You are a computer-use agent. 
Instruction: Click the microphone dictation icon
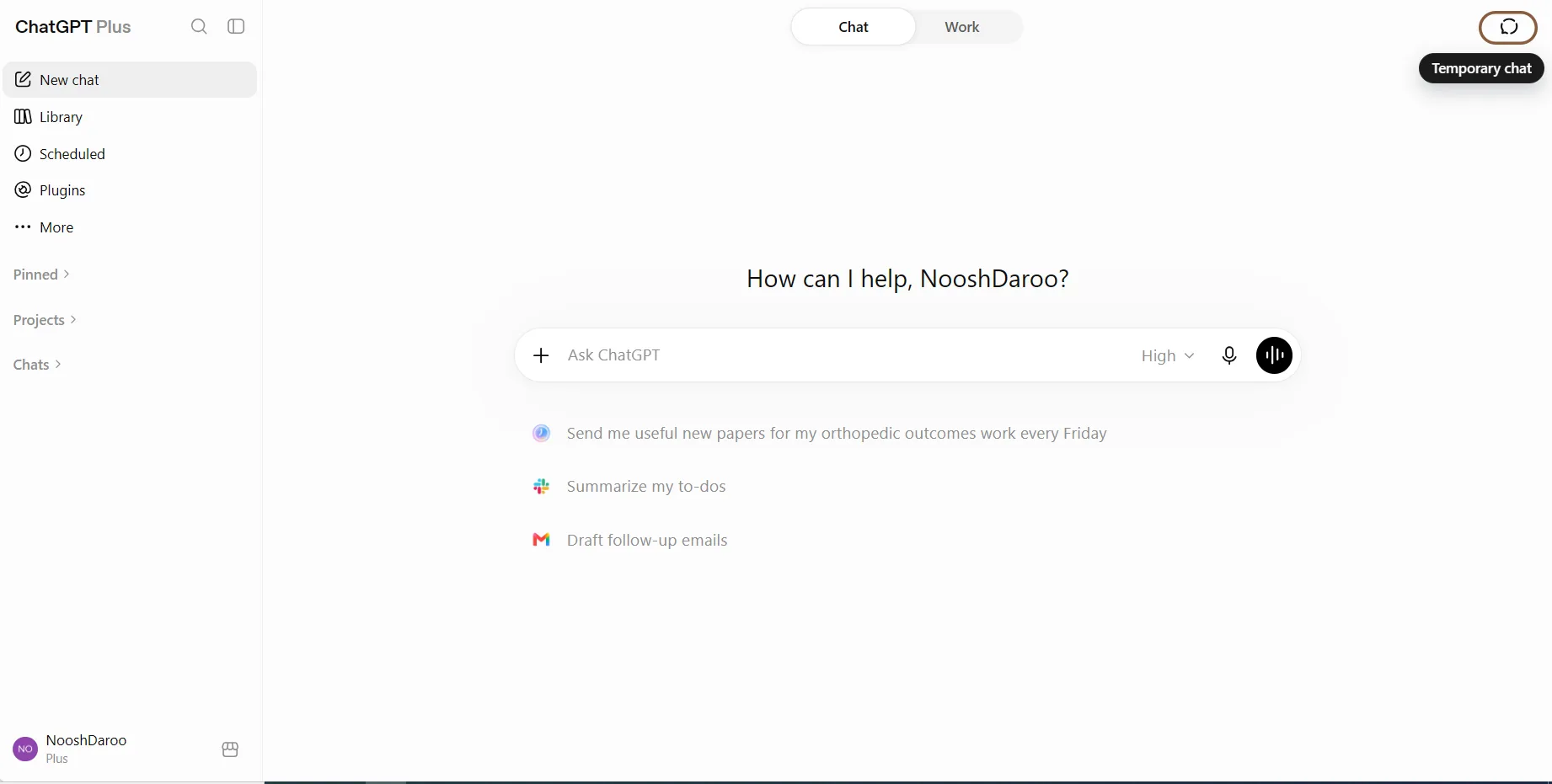1229,355
